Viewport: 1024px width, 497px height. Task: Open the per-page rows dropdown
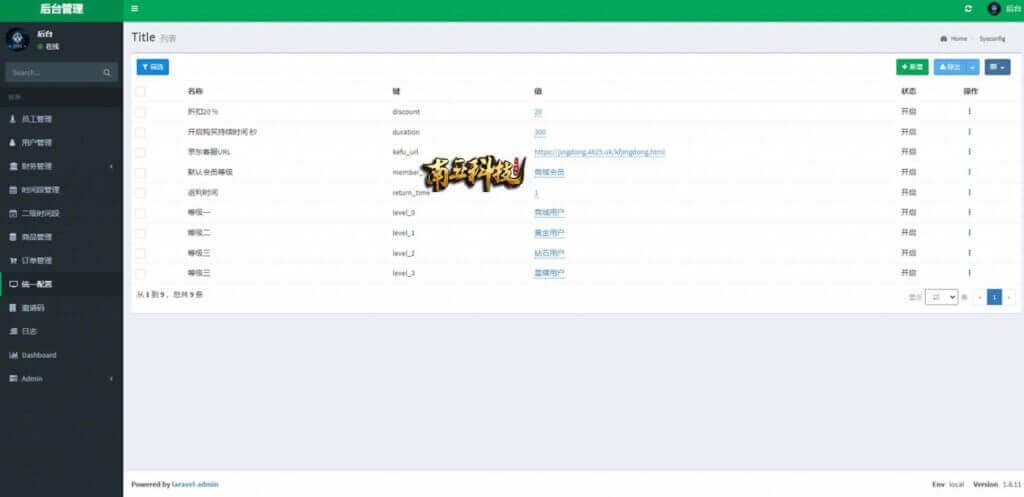[x=941, y=297]
